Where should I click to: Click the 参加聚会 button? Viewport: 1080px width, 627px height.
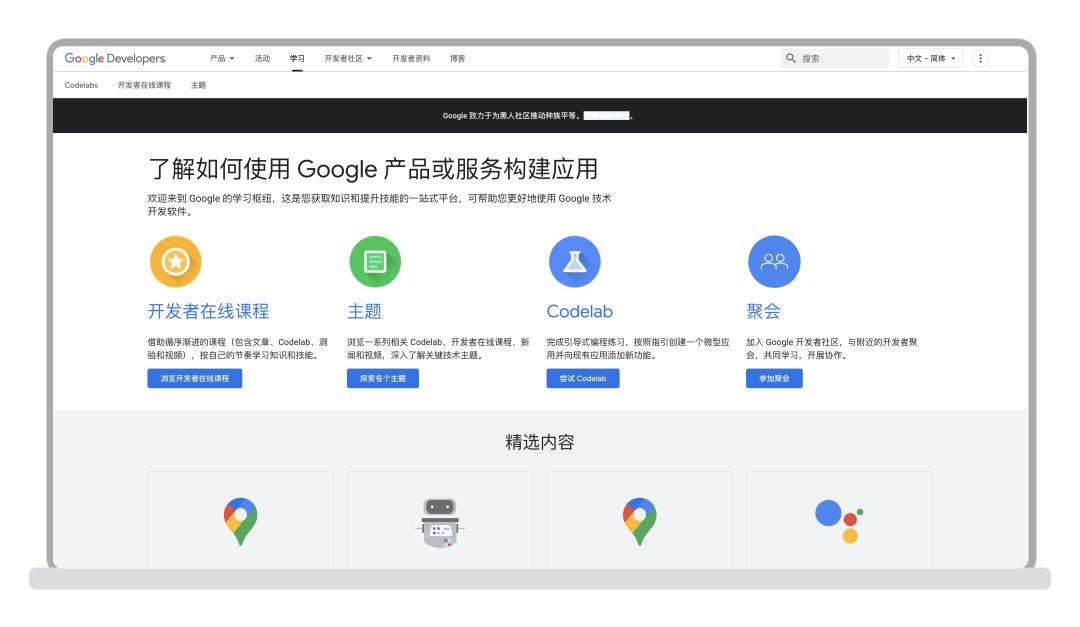[x=774, y=378]
